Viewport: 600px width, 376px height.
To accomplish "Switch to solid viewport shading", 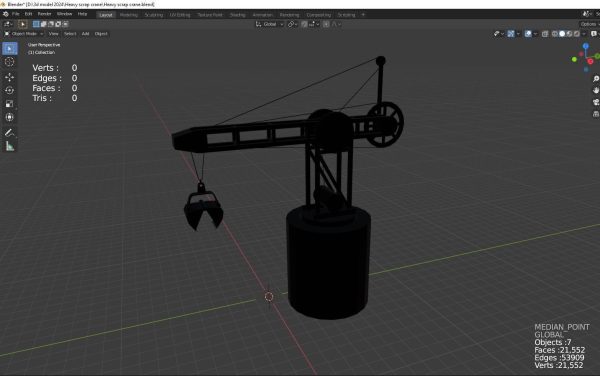I will point(562,34).
